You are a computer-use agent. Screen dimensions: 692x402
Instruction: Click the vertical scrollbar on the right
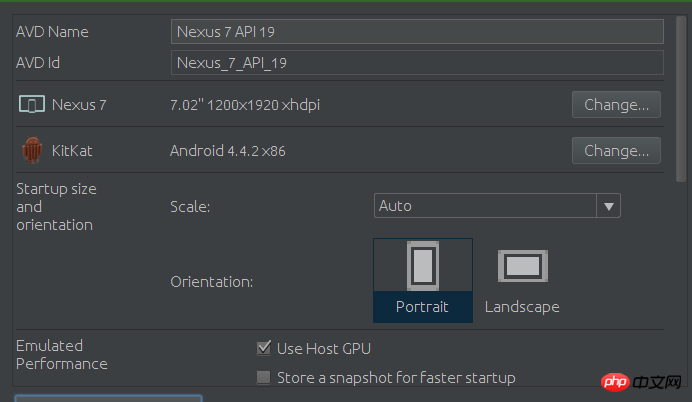tap(681, 99)
